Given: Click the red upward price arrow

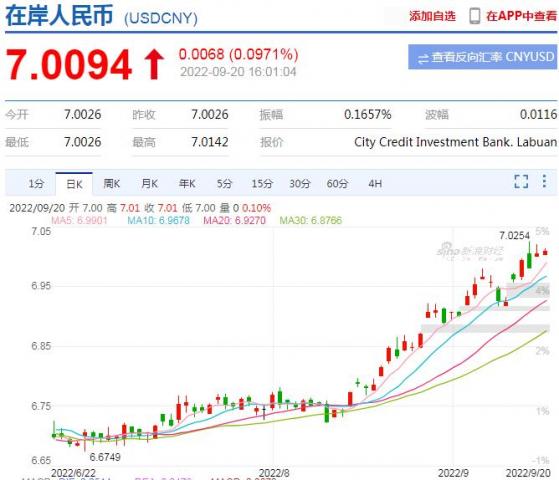Looking at the screenshot, I should tap(154, 65).
